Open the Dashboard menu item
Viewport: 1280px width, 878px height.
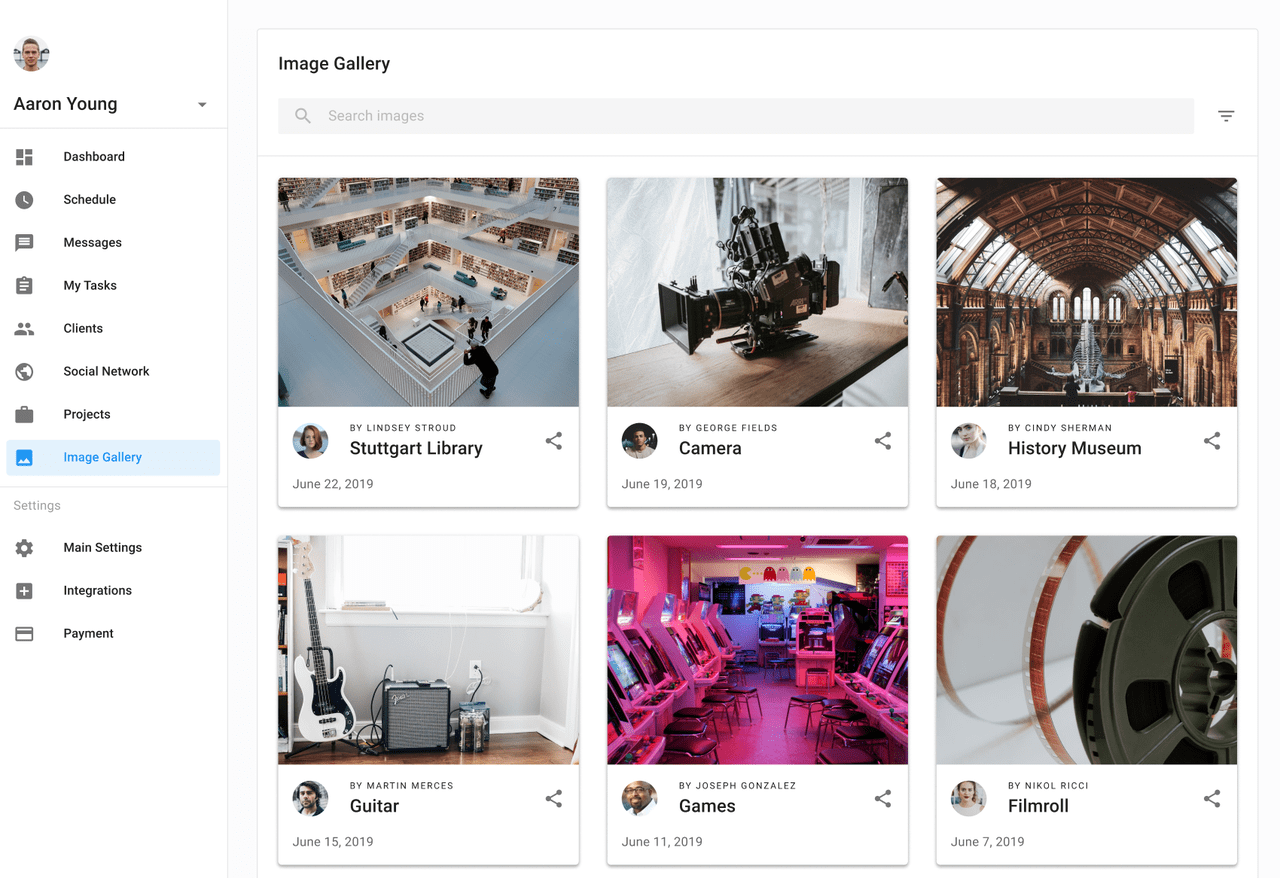click(x=113, y=157)
